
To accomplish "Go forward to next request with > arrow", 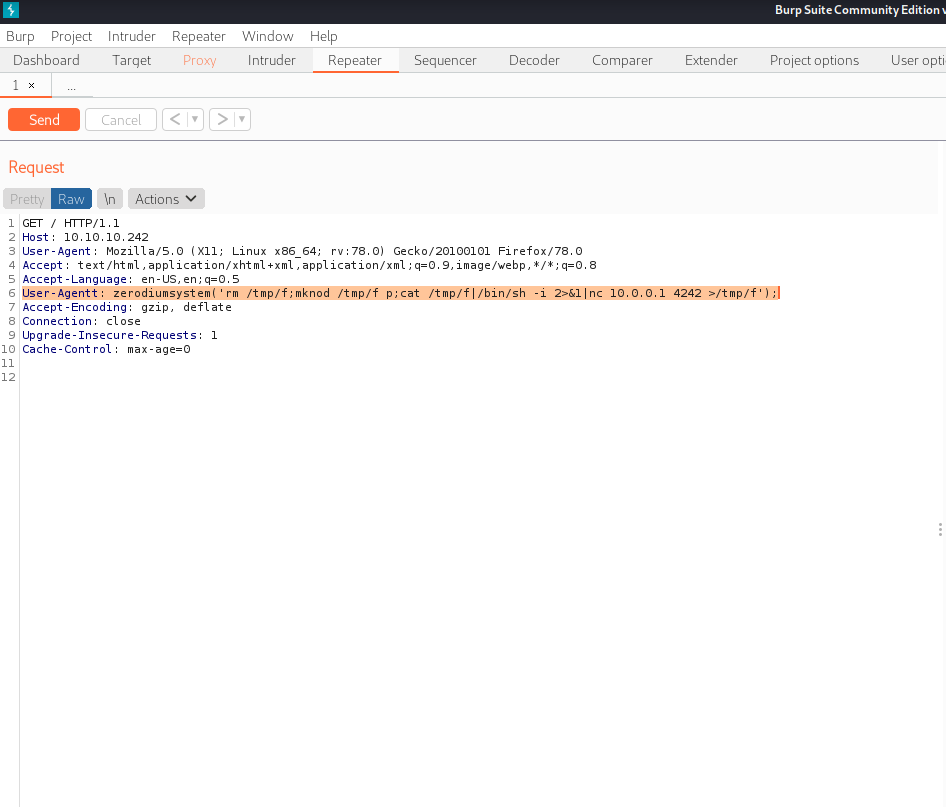I will 222,119.
